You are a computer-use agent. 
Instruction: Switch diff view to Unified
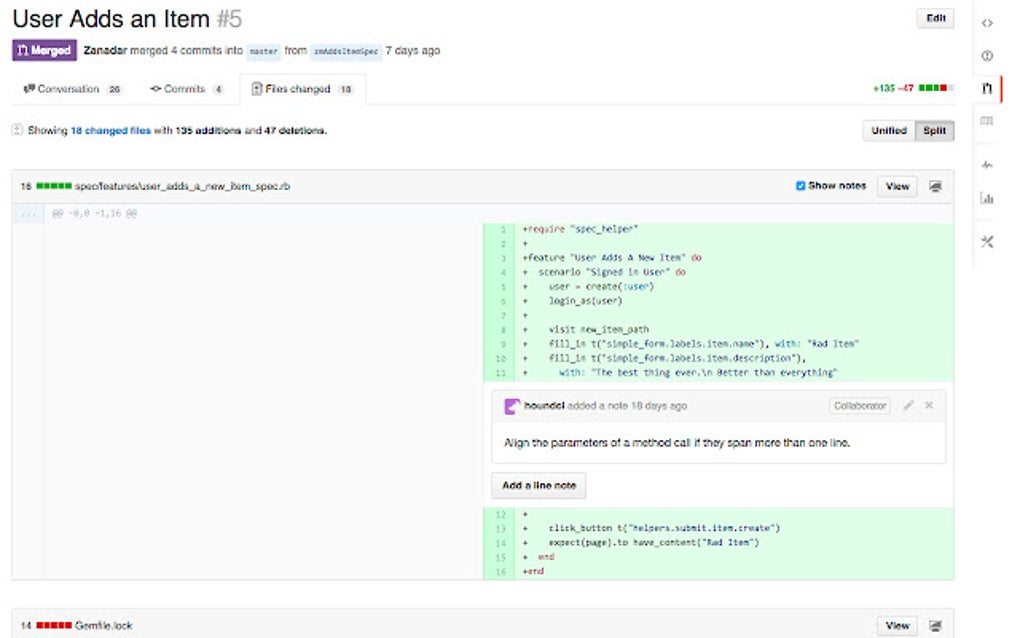[x=888, y=131]
